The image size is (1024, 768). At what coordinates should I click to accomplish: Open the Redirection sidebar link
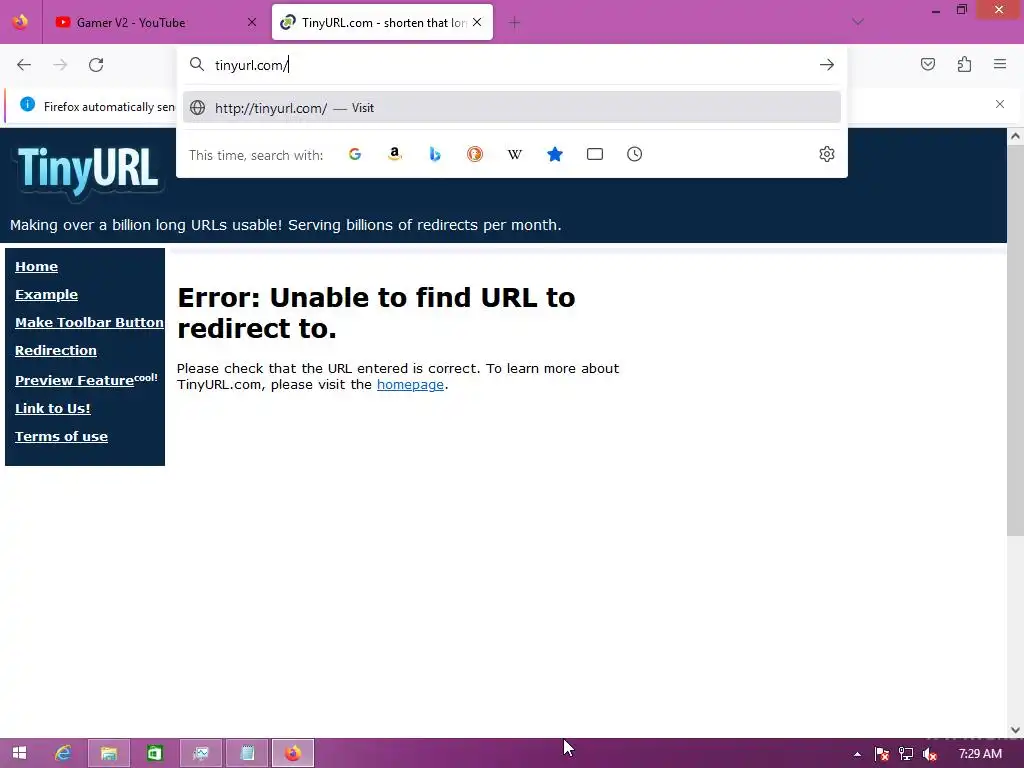coord(56,351)
